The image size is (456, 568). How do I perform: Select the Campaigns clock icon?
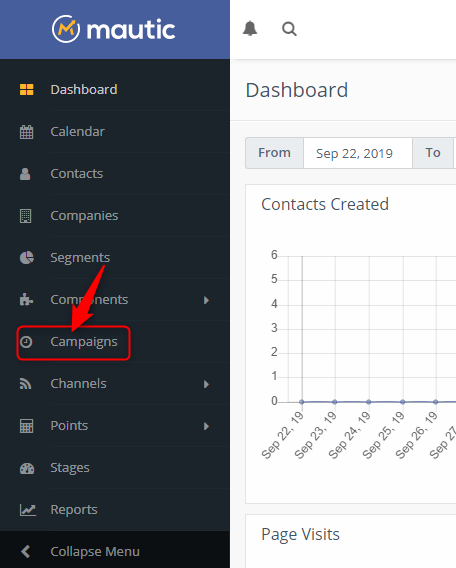coord(26,342)
